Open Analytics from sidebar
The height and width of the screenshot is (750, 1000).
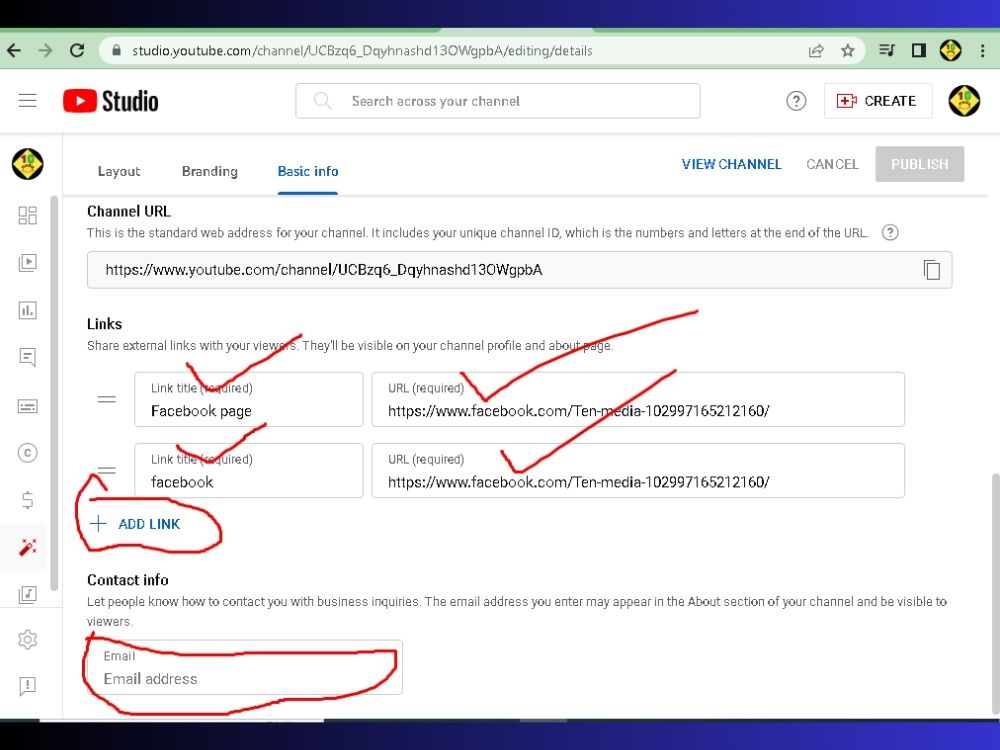27,311
